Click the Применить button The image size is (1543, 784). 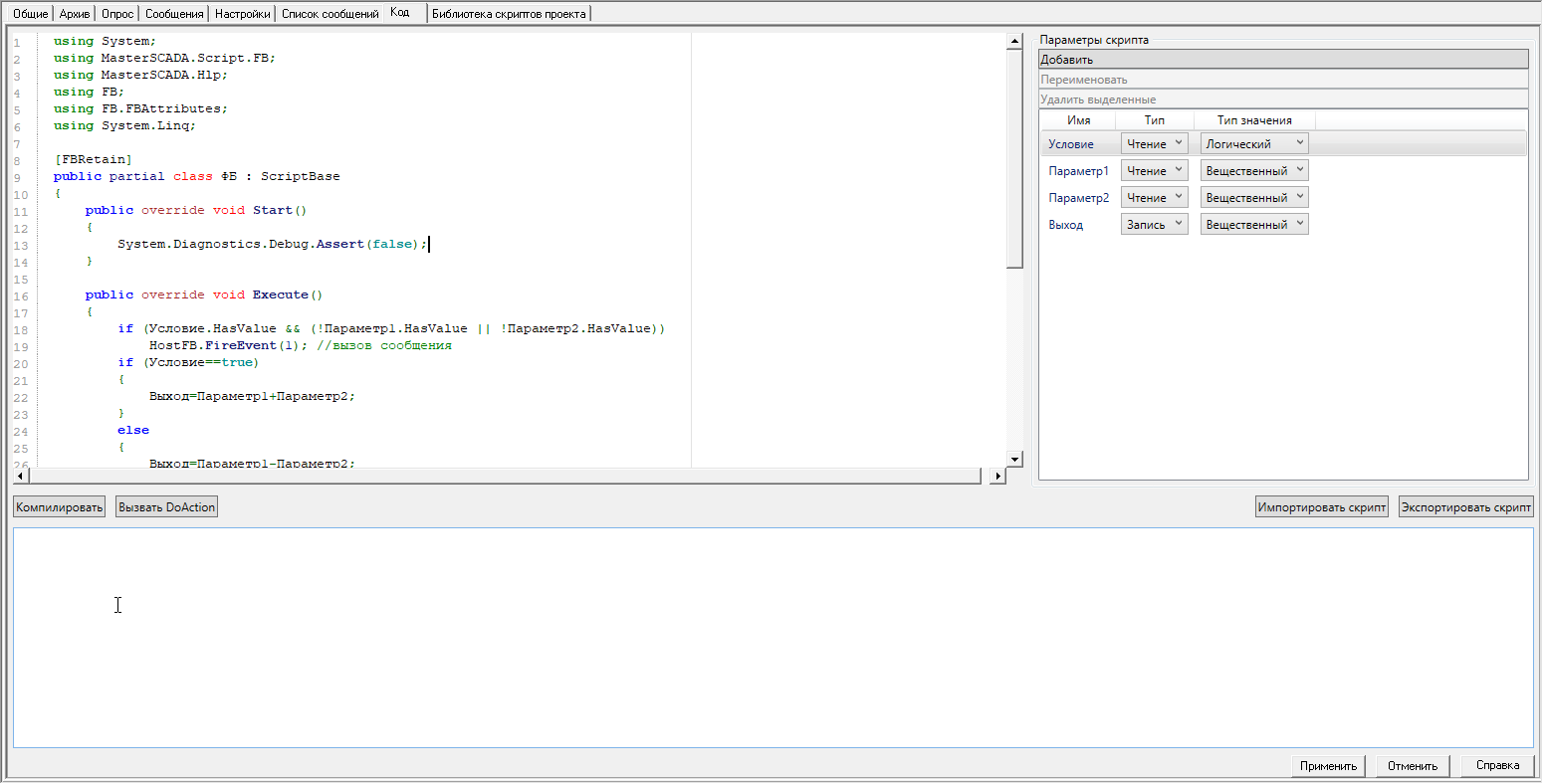1328,765
